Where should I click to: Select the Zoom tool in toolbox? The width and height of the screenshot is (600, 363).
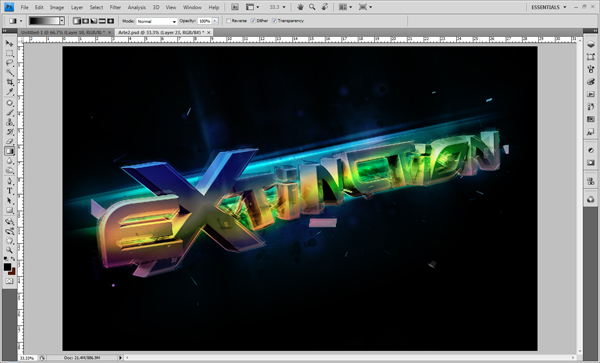[9, 250]
